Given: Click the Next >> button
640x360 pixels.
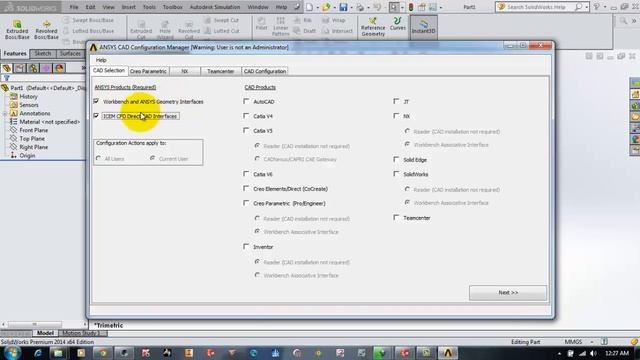Looking at the screenshot, I should (508, 293).
